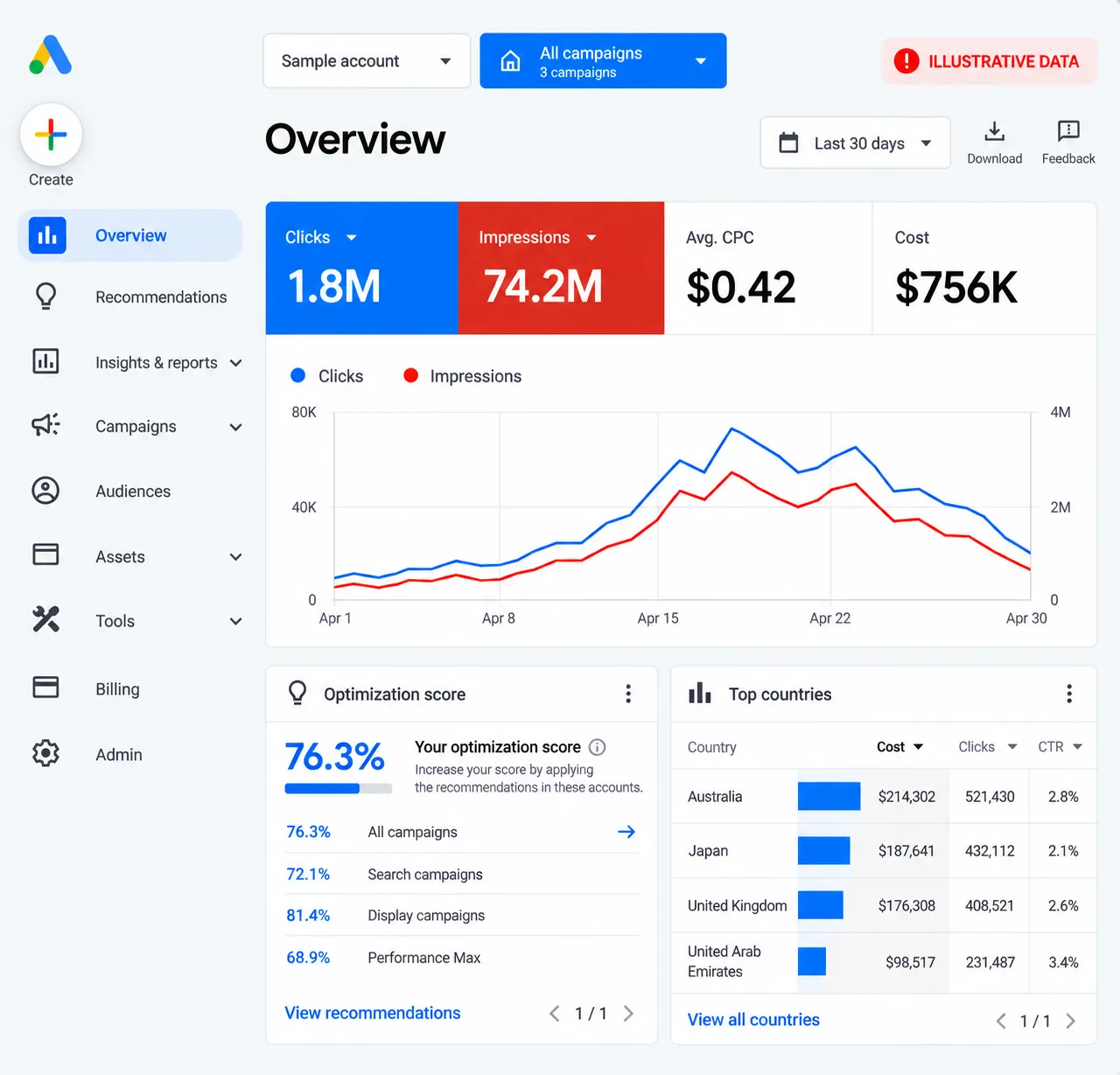The height and width of the screenshot is (1075, 1120).
Task: Click the Feedback icon
Action: click(x=1068, y=131)
